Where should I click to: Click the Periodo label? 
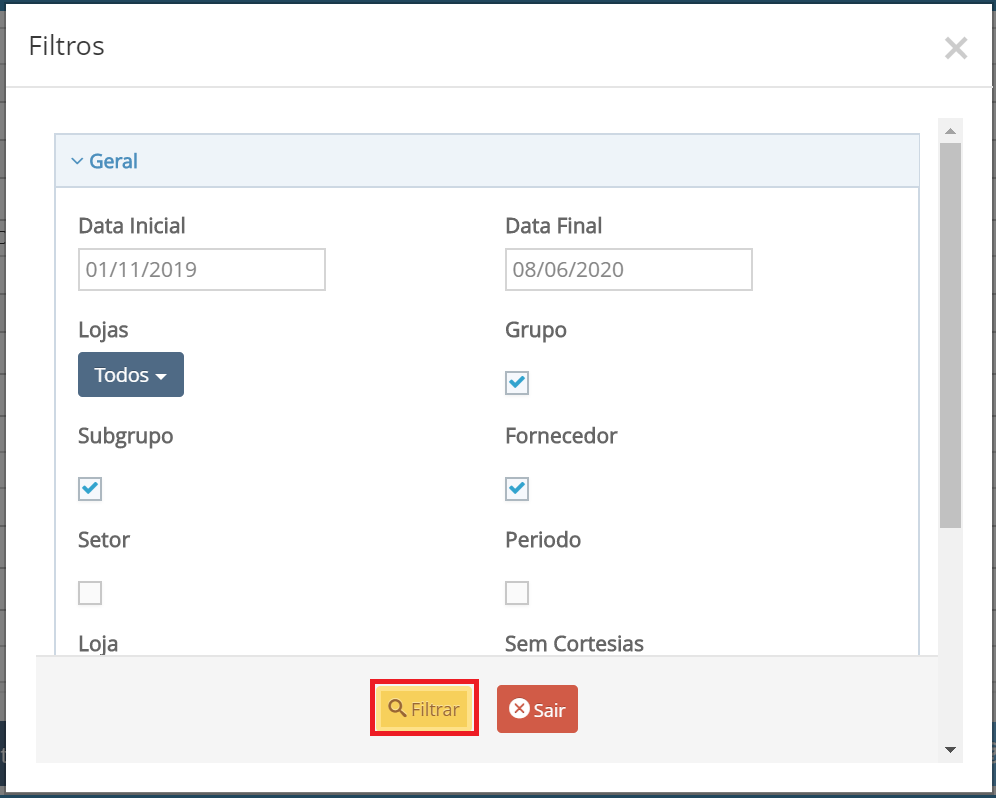(x=542, y=540)
